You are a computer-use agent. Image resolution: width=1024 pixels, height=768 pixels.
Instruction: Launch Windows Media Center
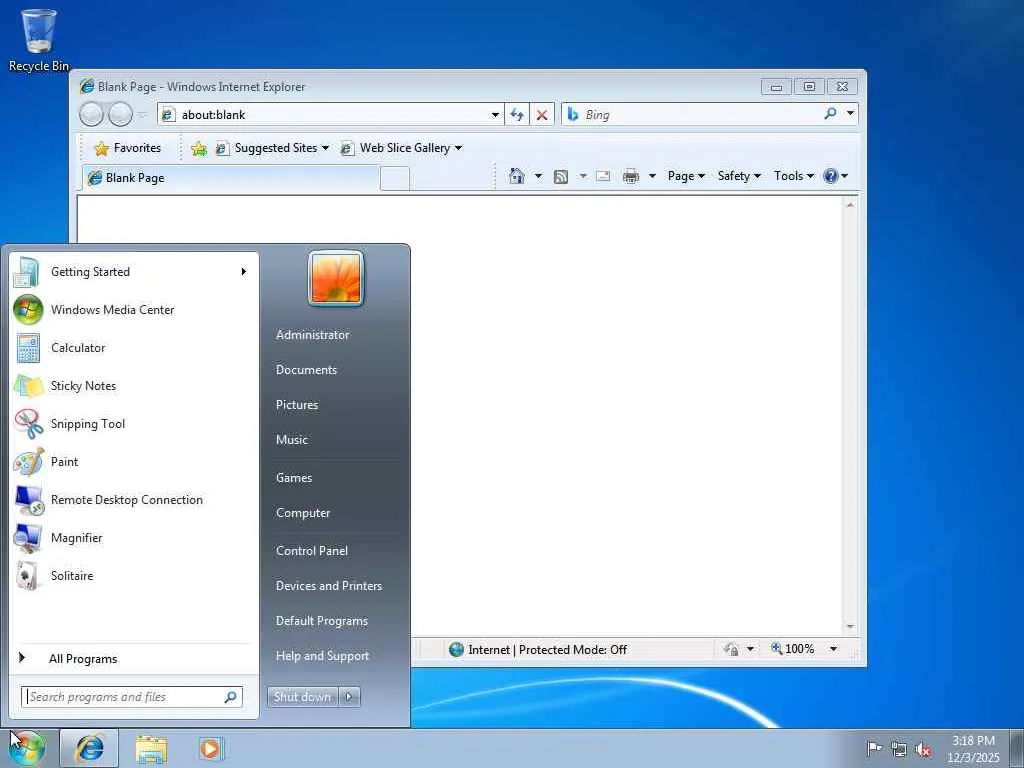tap(134, 310)
